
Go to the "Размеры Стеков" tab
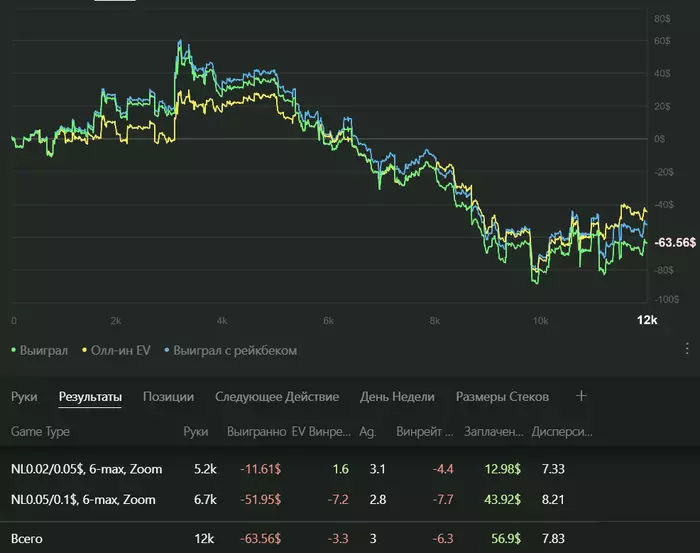[x=502, y=397]
